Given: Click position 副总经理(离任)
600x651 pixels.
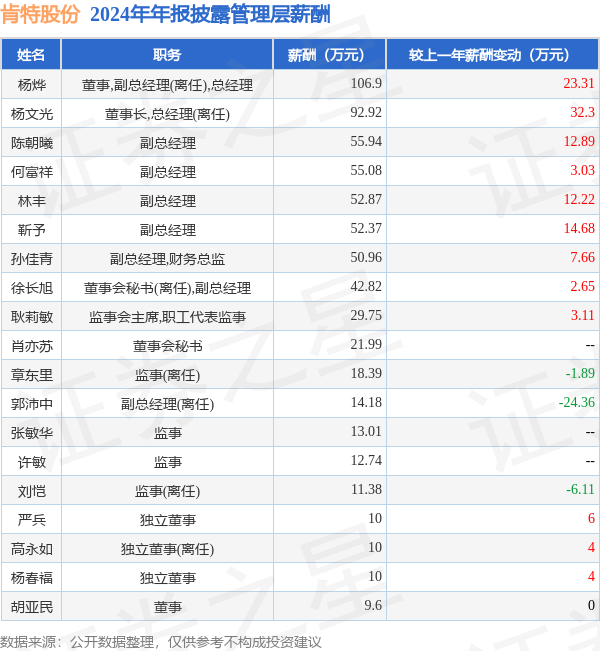Looking at the screenshot, I should tap(167, 404).
